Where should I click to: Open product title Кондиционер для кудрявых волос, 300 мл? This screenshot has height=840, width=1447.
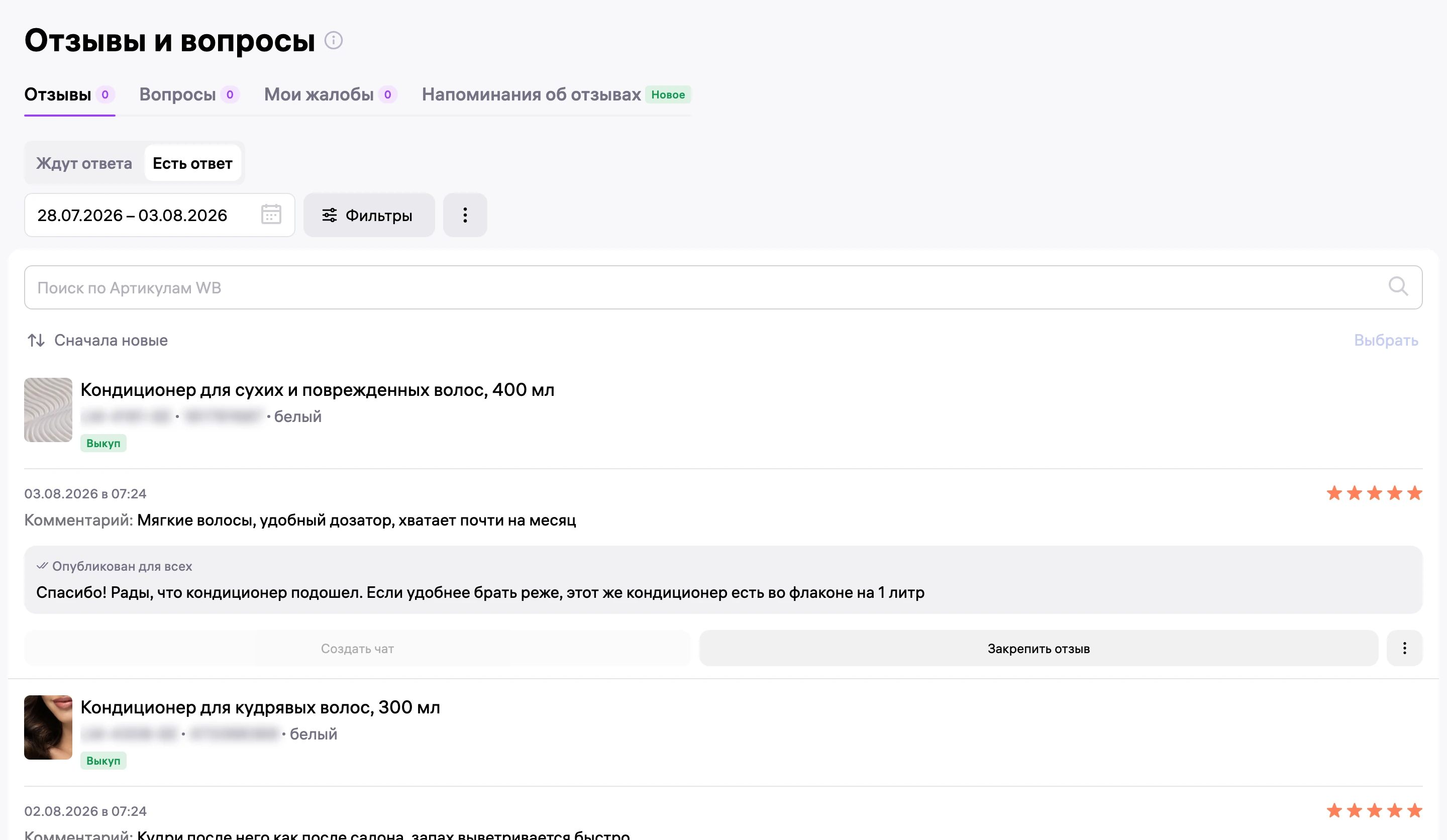click(x=260, y=707)
